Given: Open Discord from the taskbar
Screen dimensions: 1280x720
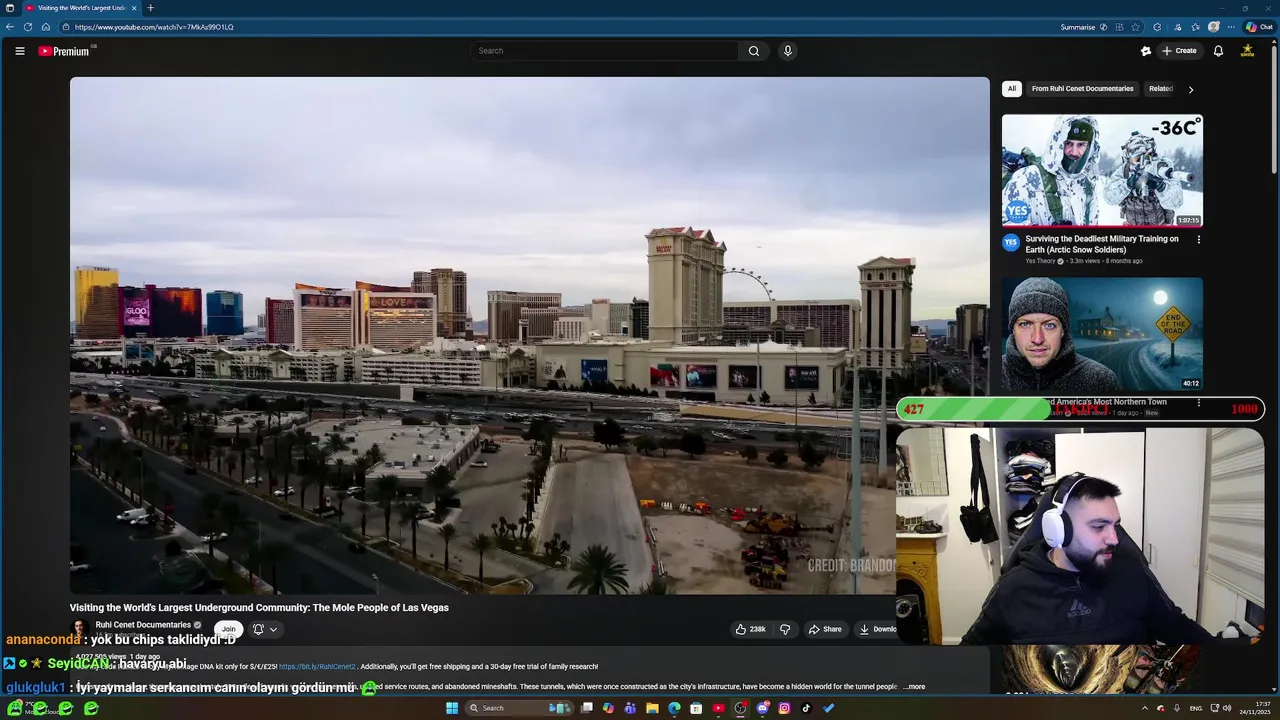Looking at the screenshot, I should [x=762, y=708].
